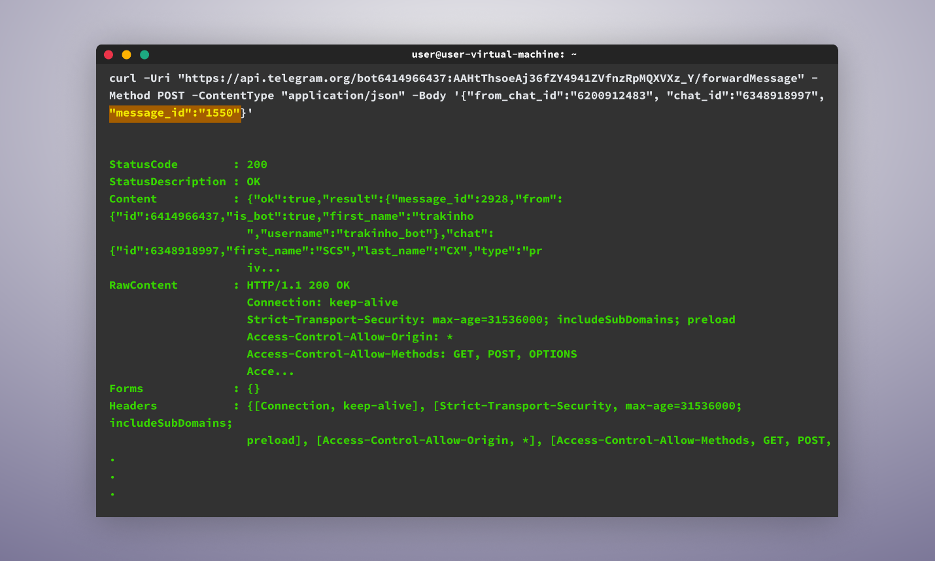Viewport: 936px width, 562px height.
Task: Click the "from_chat_id":"6200912483" text
Action: 561,96
